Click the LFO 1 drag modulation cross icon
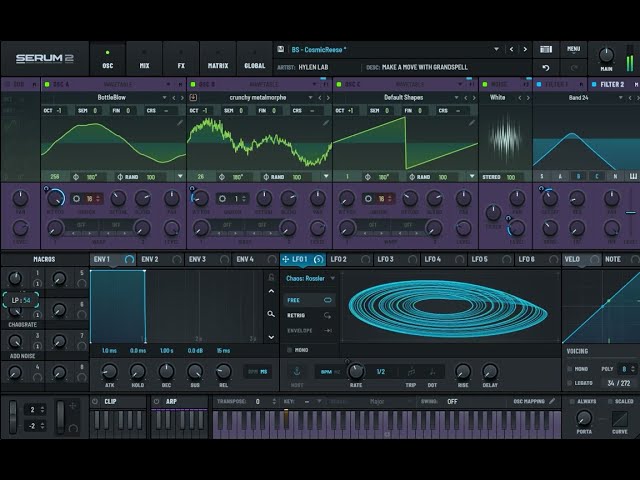This screenshot has width=640, height=480. pos(286,259)
